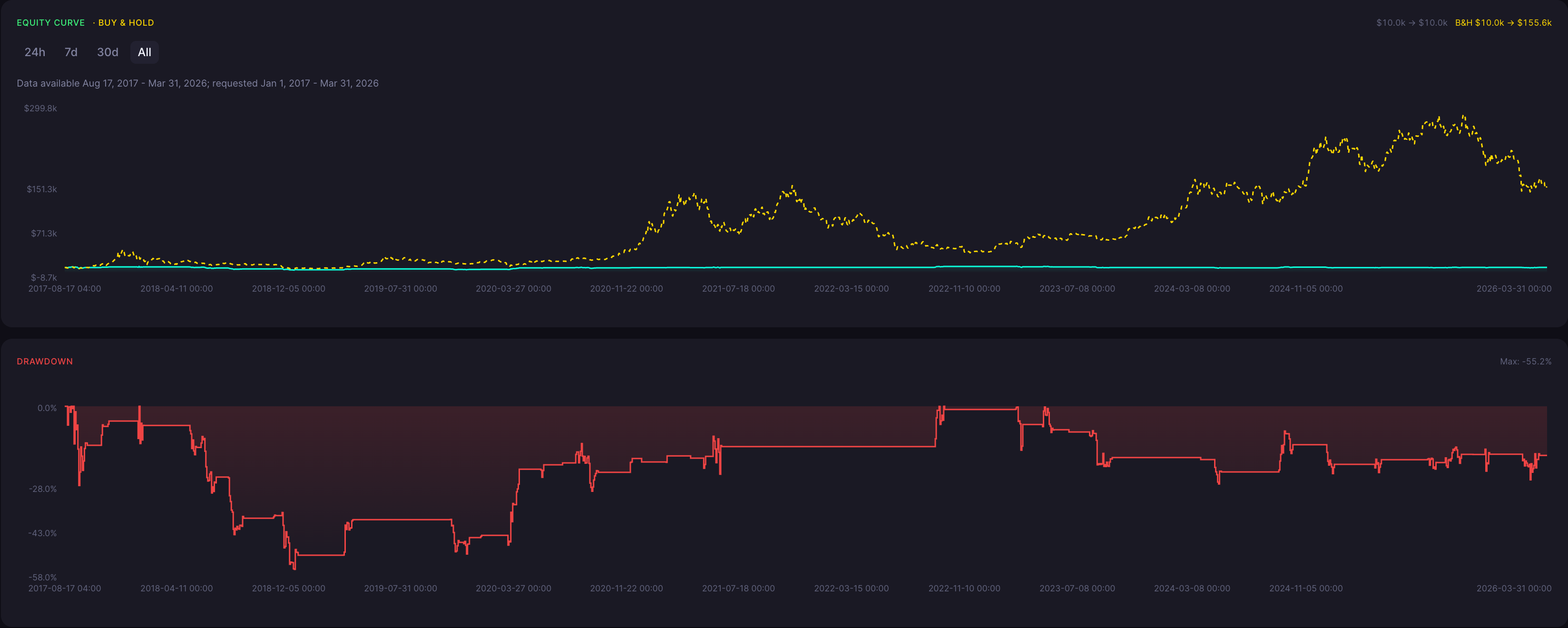Click equity chart date 2022-11-10 00:00

click(x=964, y=289)
